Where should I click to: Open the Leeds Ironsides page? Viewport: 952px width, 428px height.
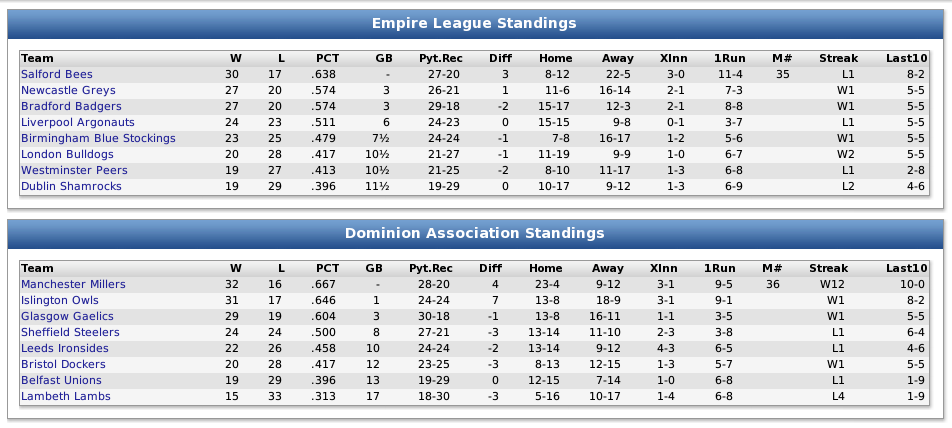(65, 348)
